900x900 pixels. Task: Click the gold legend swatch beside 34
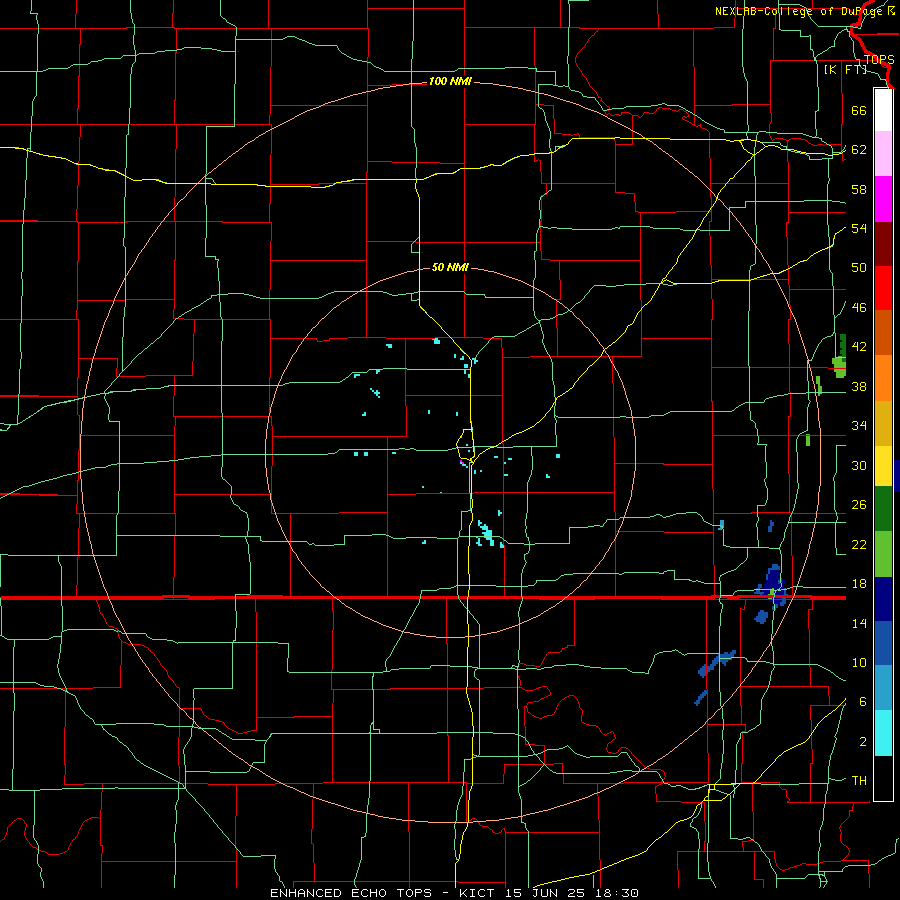(x=883, y=424)
